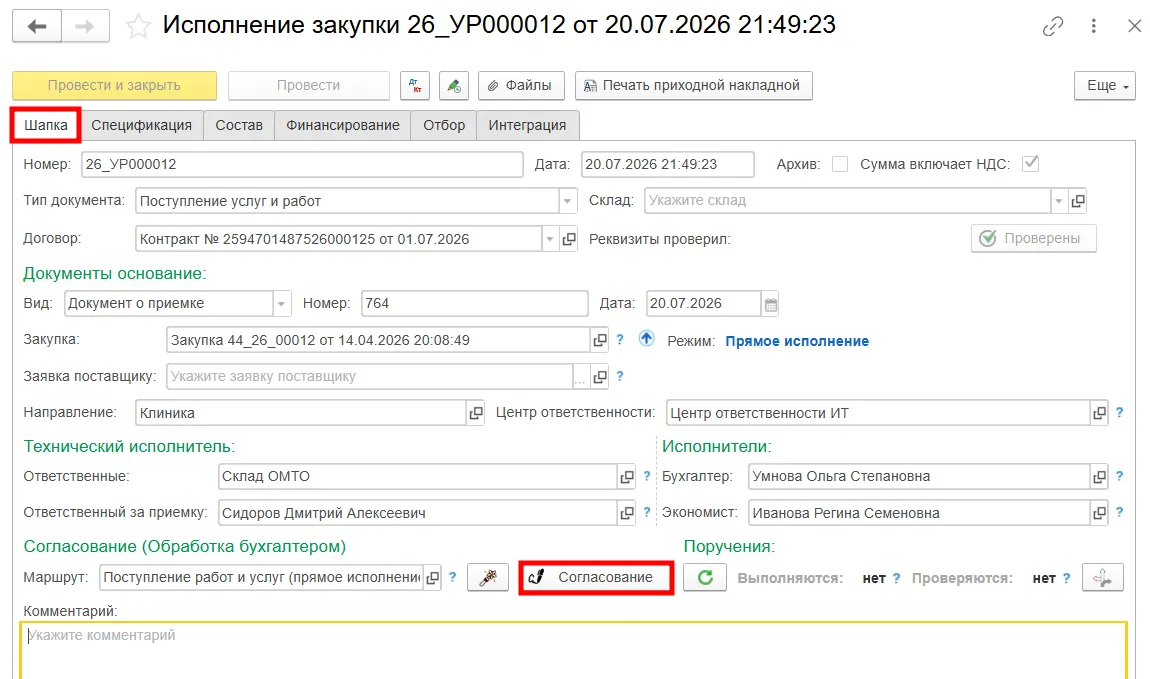Click the blue up-arrow icon beside Закупка

[645, 338]
